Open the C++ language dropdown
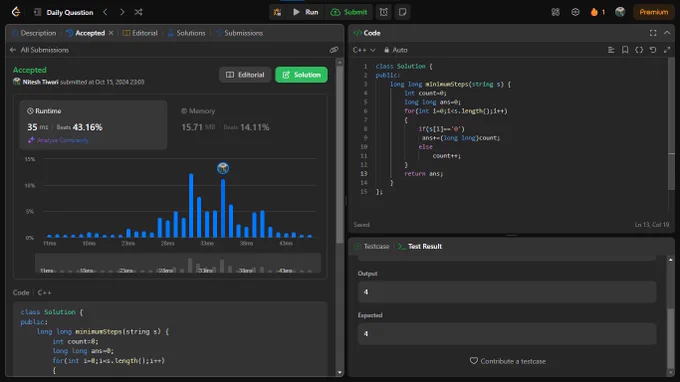This screenshot has height=382, width=680. click(364, 50)
